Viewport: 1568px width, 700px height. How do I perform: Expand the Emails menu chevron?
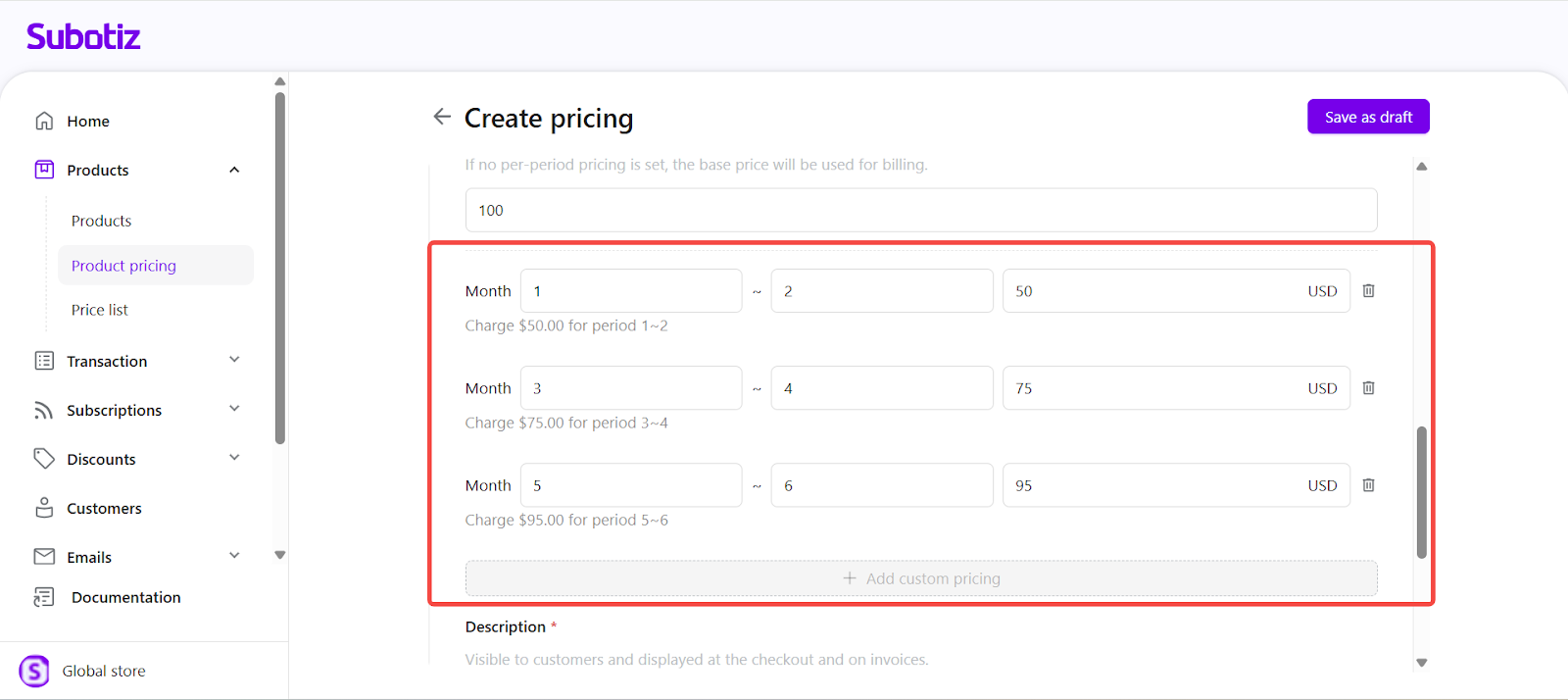(234, 556)
